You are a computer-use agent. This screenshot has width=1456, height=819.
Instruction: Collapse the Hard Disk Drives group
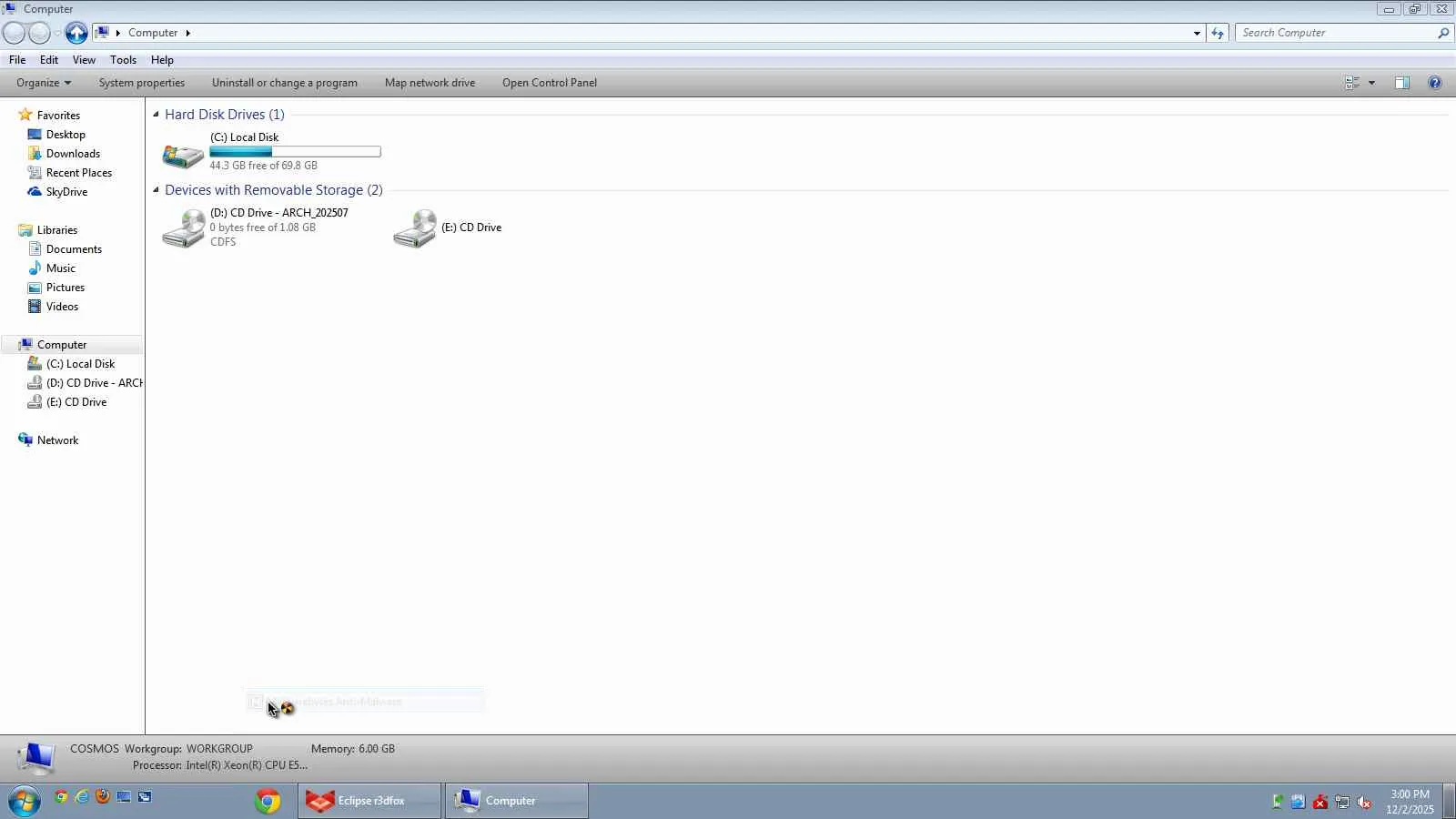click(156, 115)
